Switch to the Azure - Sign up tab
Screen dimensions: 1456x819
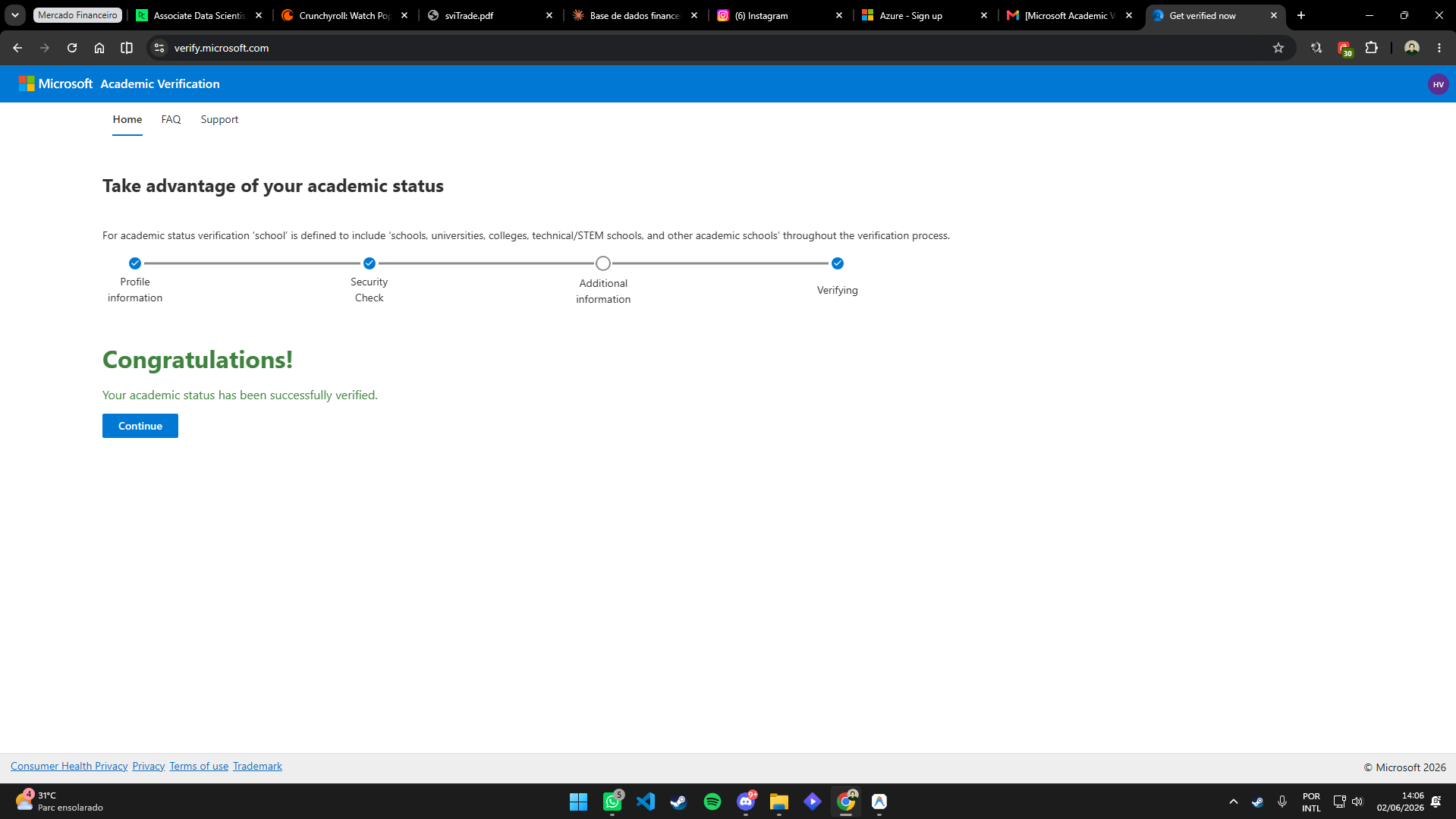(x=925, y=15)
